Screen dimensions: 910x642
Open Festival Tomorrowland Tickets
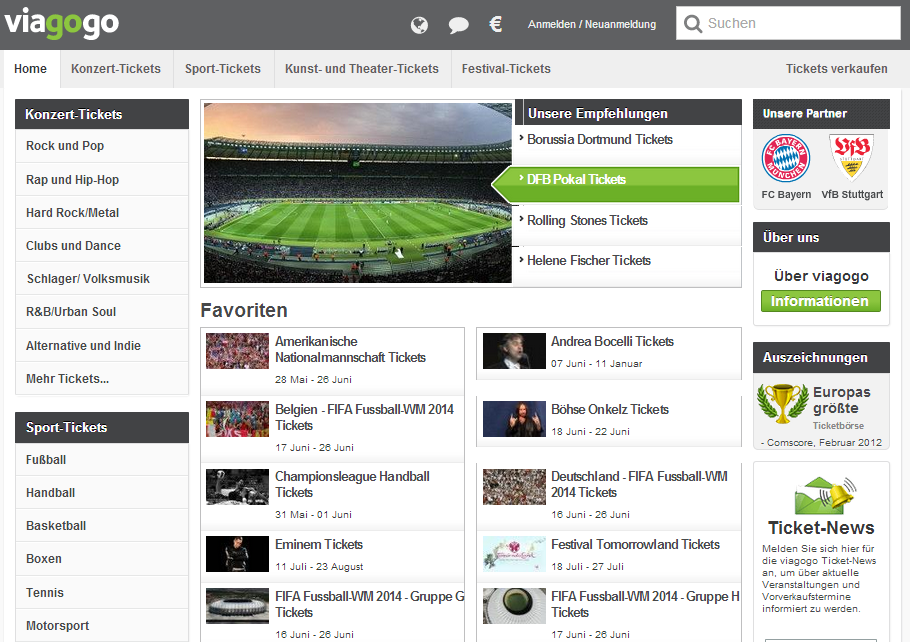point(635,544)
